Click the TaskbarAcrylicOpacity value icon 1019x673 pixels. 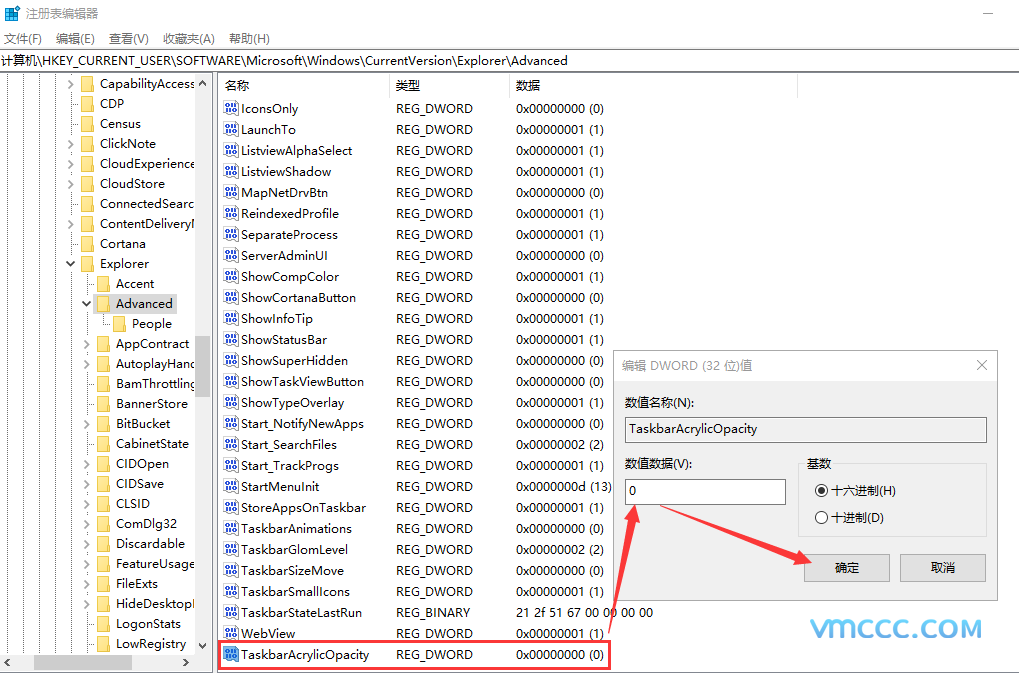coord(231,654)
